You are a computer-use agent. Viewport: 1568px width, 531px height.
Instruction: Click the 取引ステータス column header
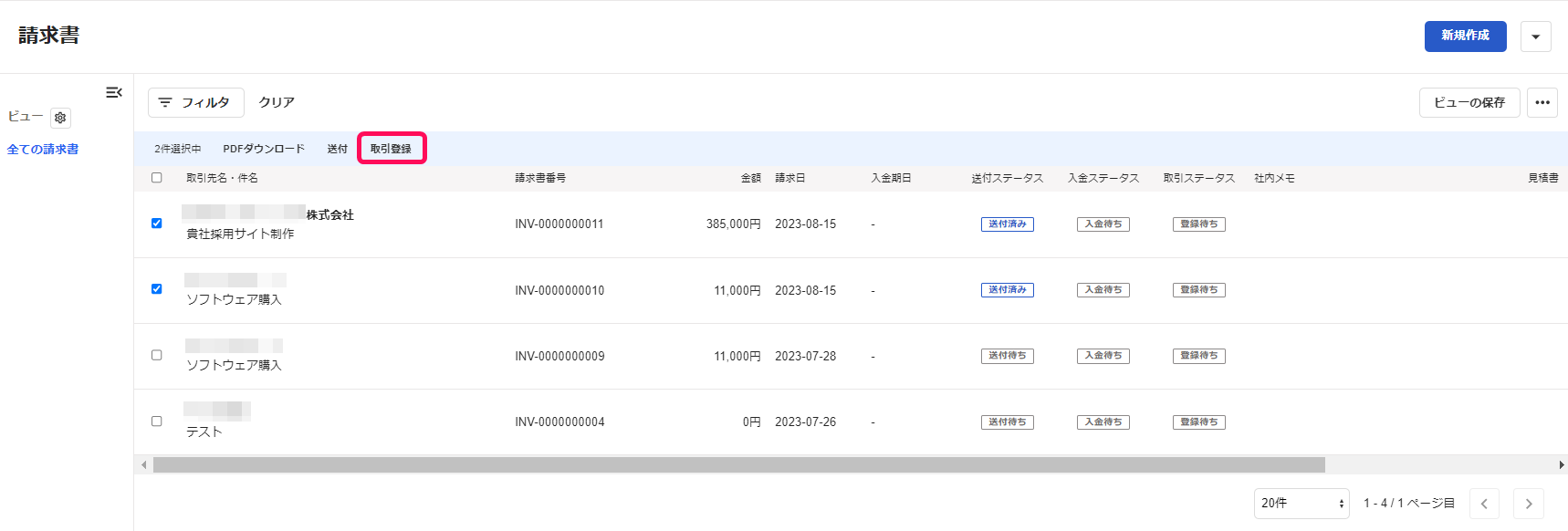(x=1199, y=178)
